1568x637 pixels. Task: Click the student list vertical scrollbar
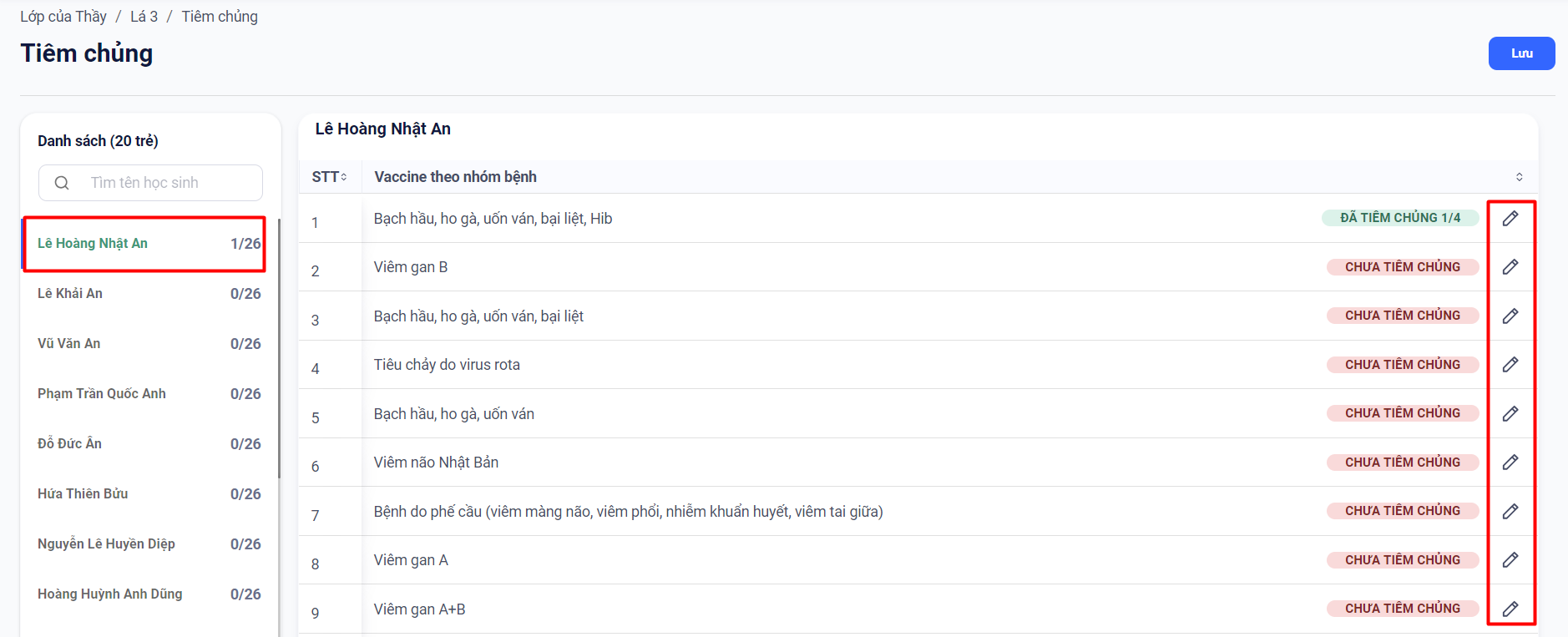(278, 351)
